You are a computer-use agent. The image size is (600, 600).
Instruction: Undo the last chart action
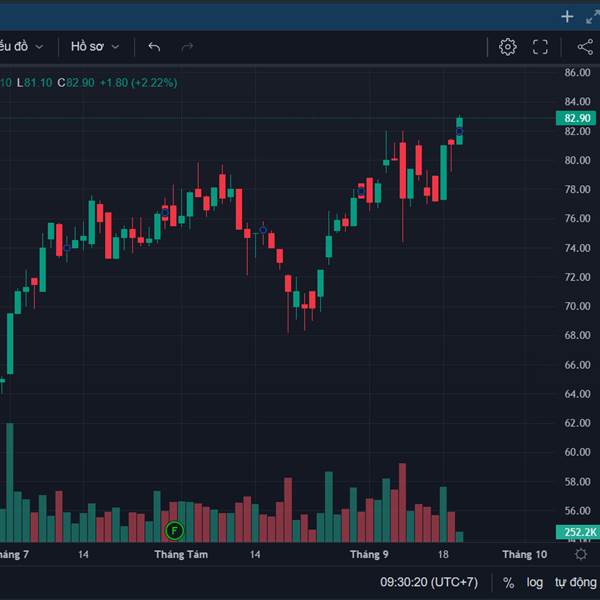point(154,47)
